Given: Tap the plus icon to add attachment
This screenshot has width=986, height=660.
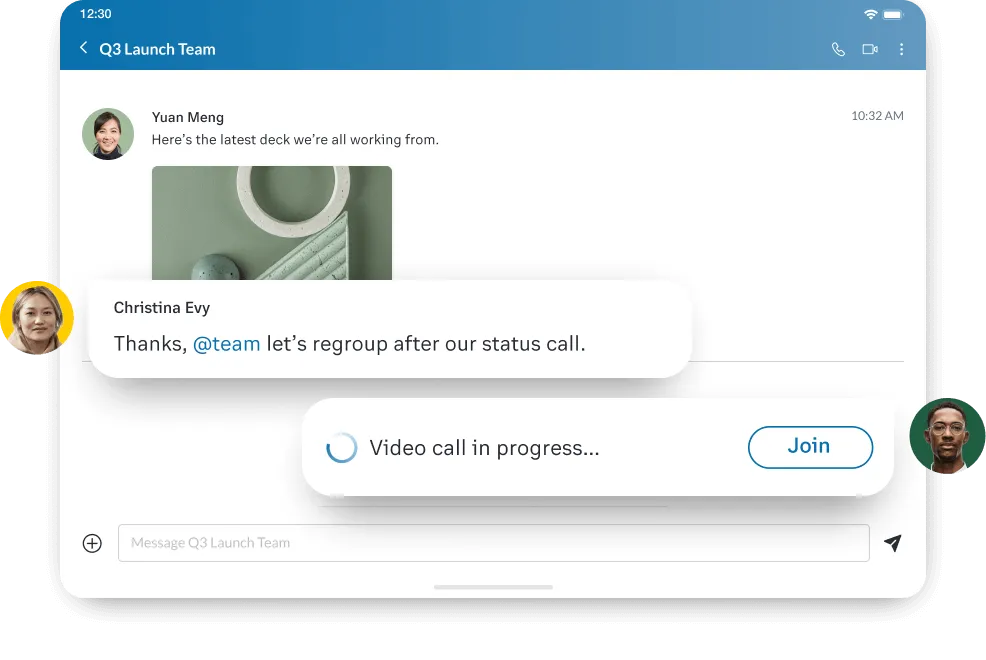Looking at the screenshot, I should (x=92, y=543).
